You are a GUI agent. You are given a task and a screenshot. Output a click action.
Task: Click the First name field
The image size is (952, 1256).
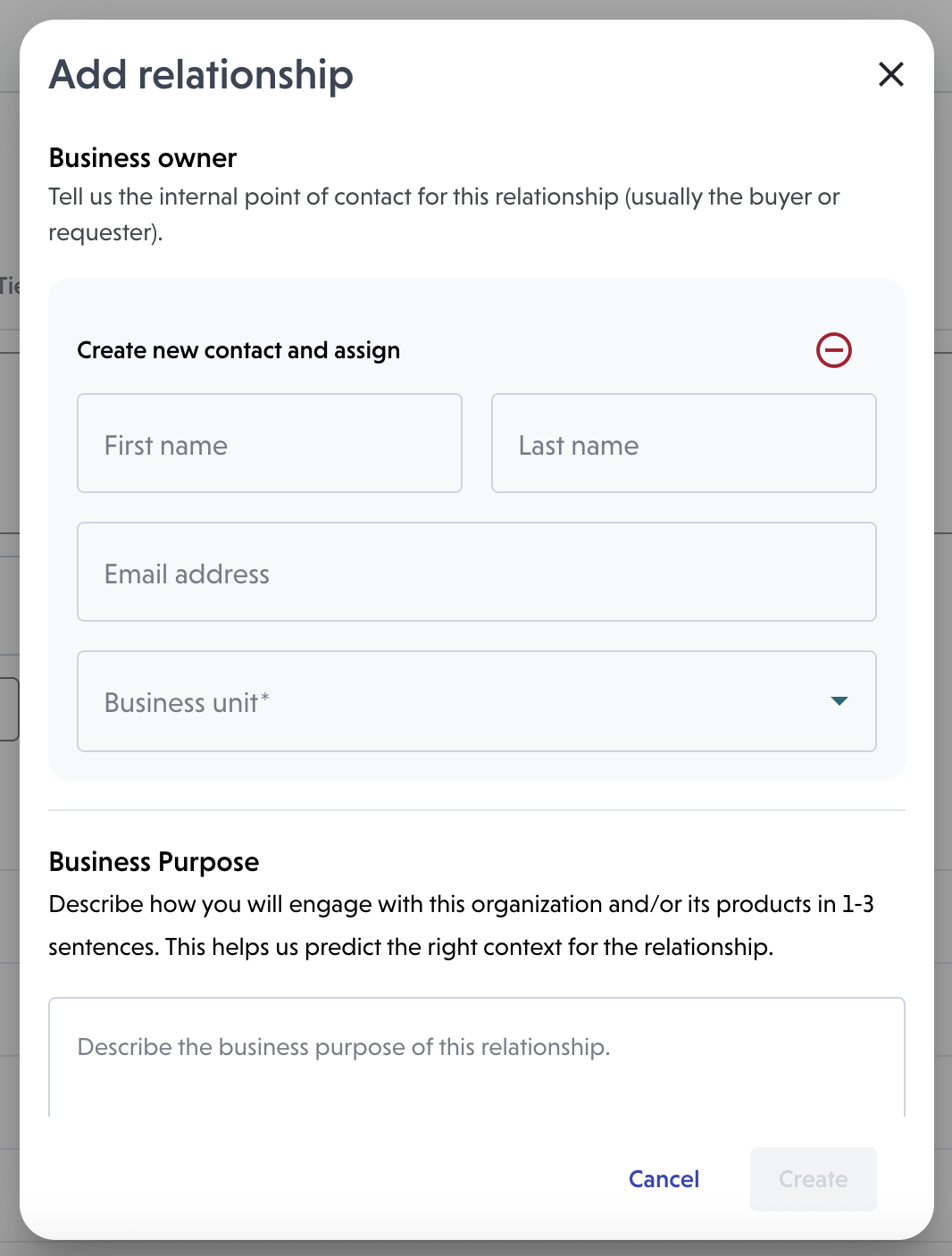[x=269, y=444]
